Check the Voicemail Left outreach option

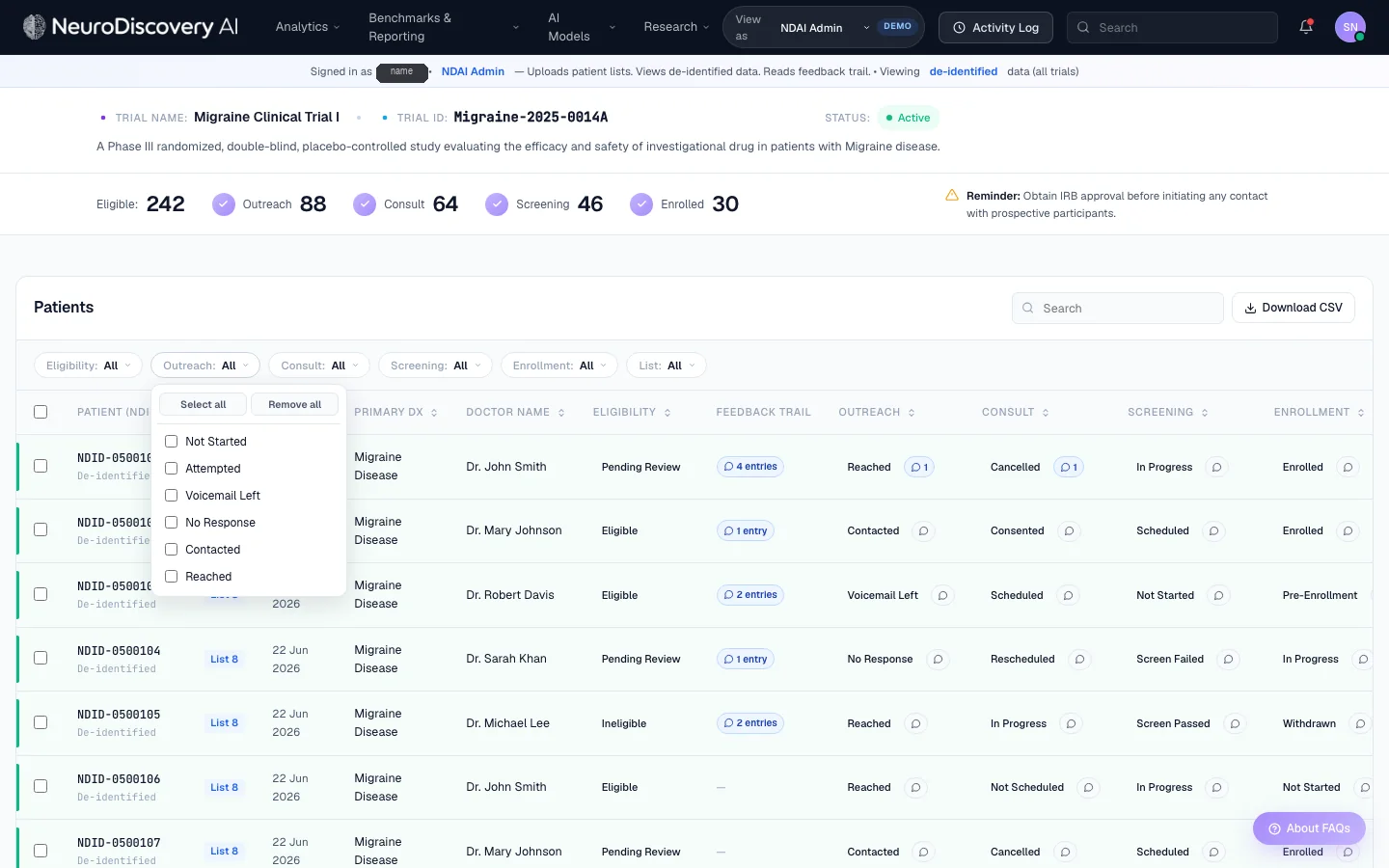tap(172, 496)
